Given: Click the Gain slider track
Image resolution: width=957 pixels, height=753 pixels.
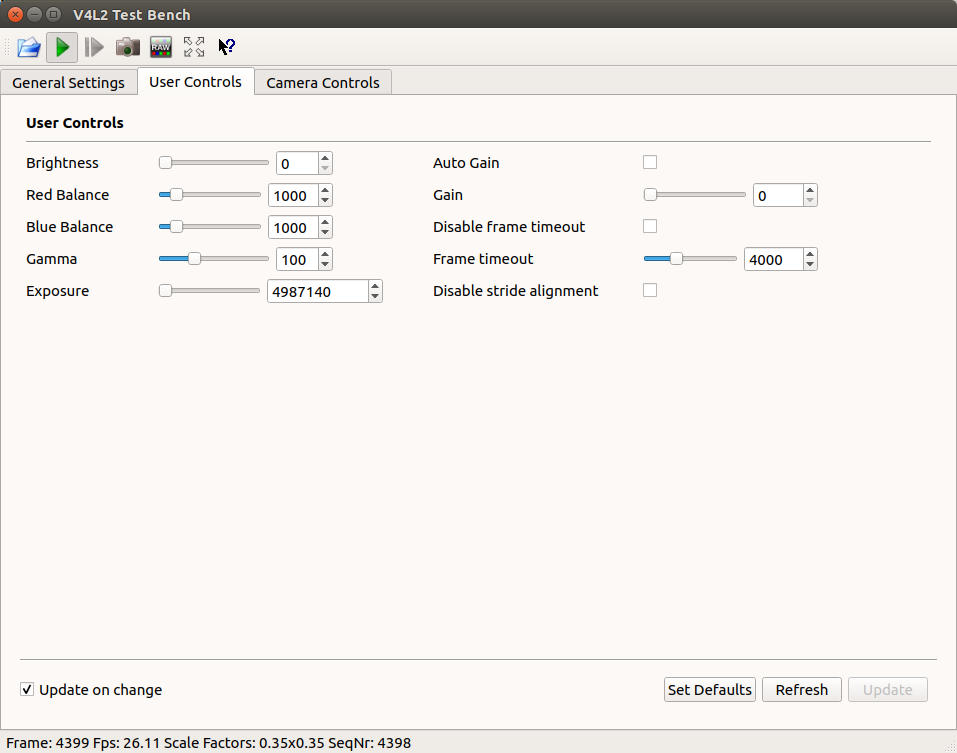Looking at the screenshot, I should (695, 195).
